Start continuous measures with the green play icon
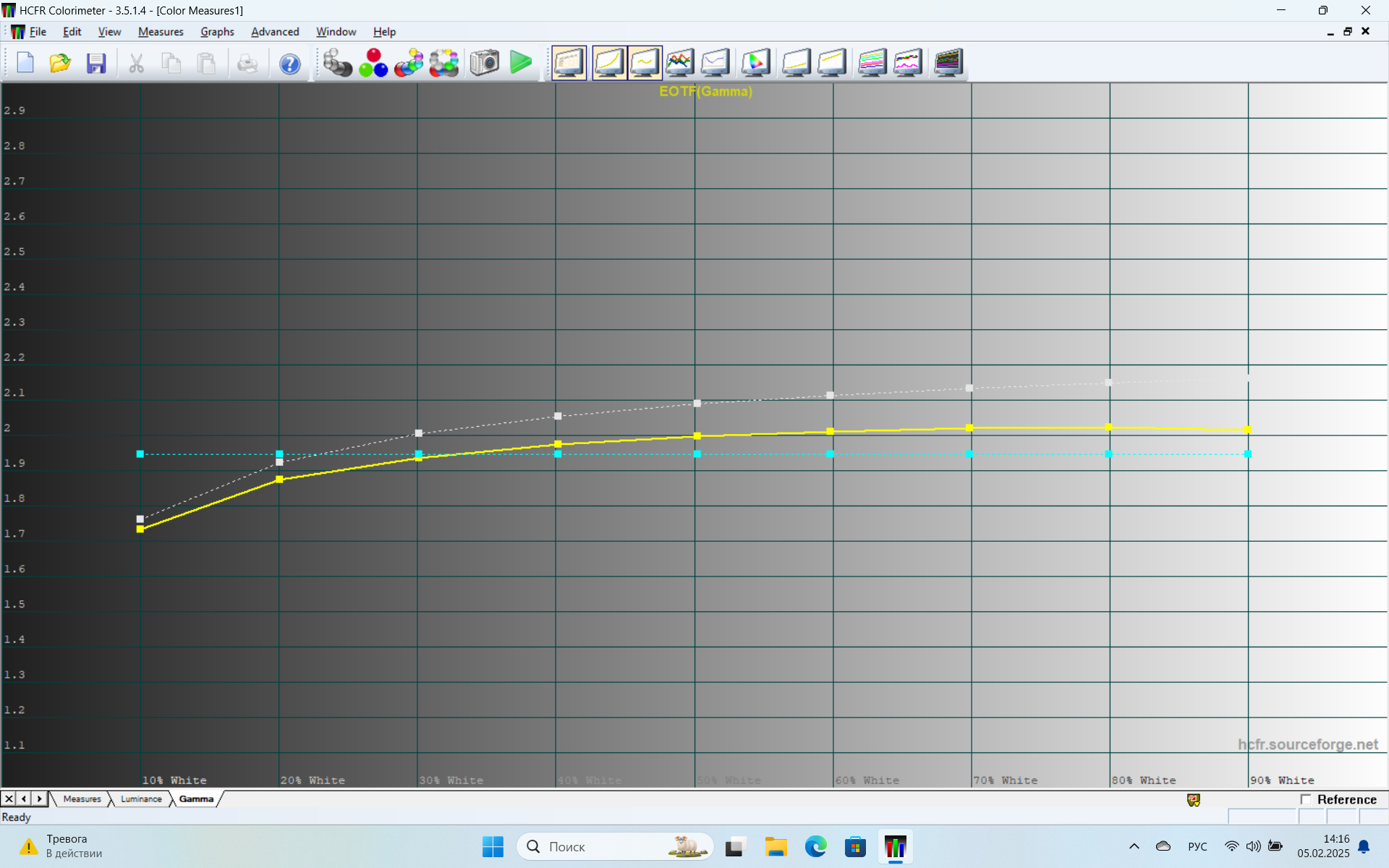This screenshot has width=1389, height=868. 520,63
